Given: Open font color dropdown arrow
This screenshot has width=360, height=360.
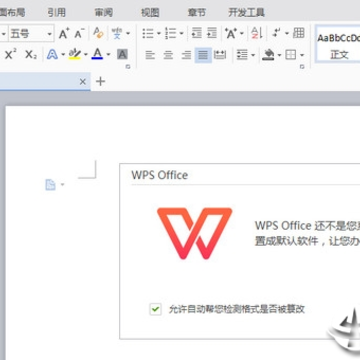Looking at the screenshot, I should (x=108, y=55).
